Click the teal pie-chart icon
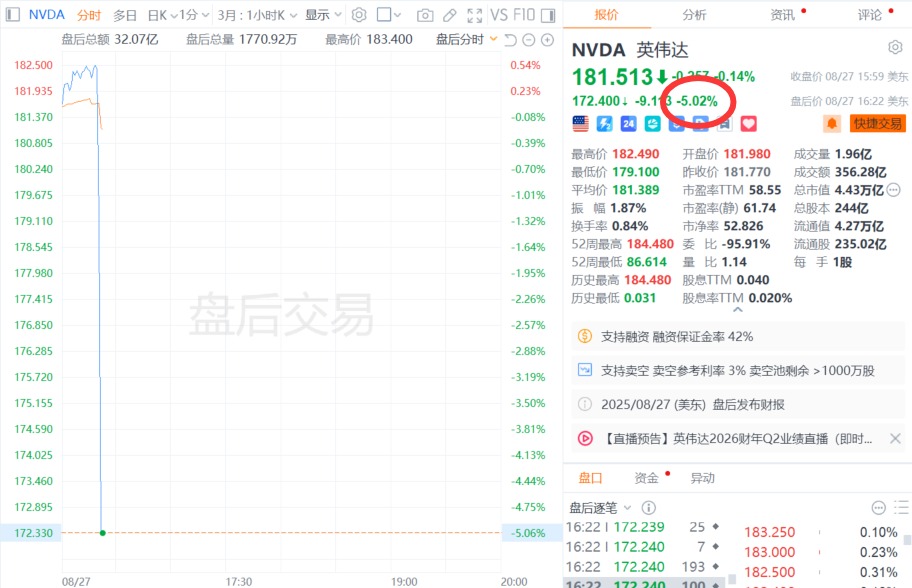Screen dimensions: 912x588 coord(653,123)
